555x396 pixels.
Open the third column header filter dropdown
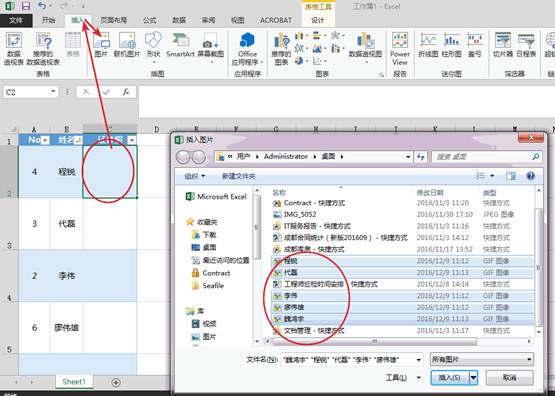[x=132, y=140]
